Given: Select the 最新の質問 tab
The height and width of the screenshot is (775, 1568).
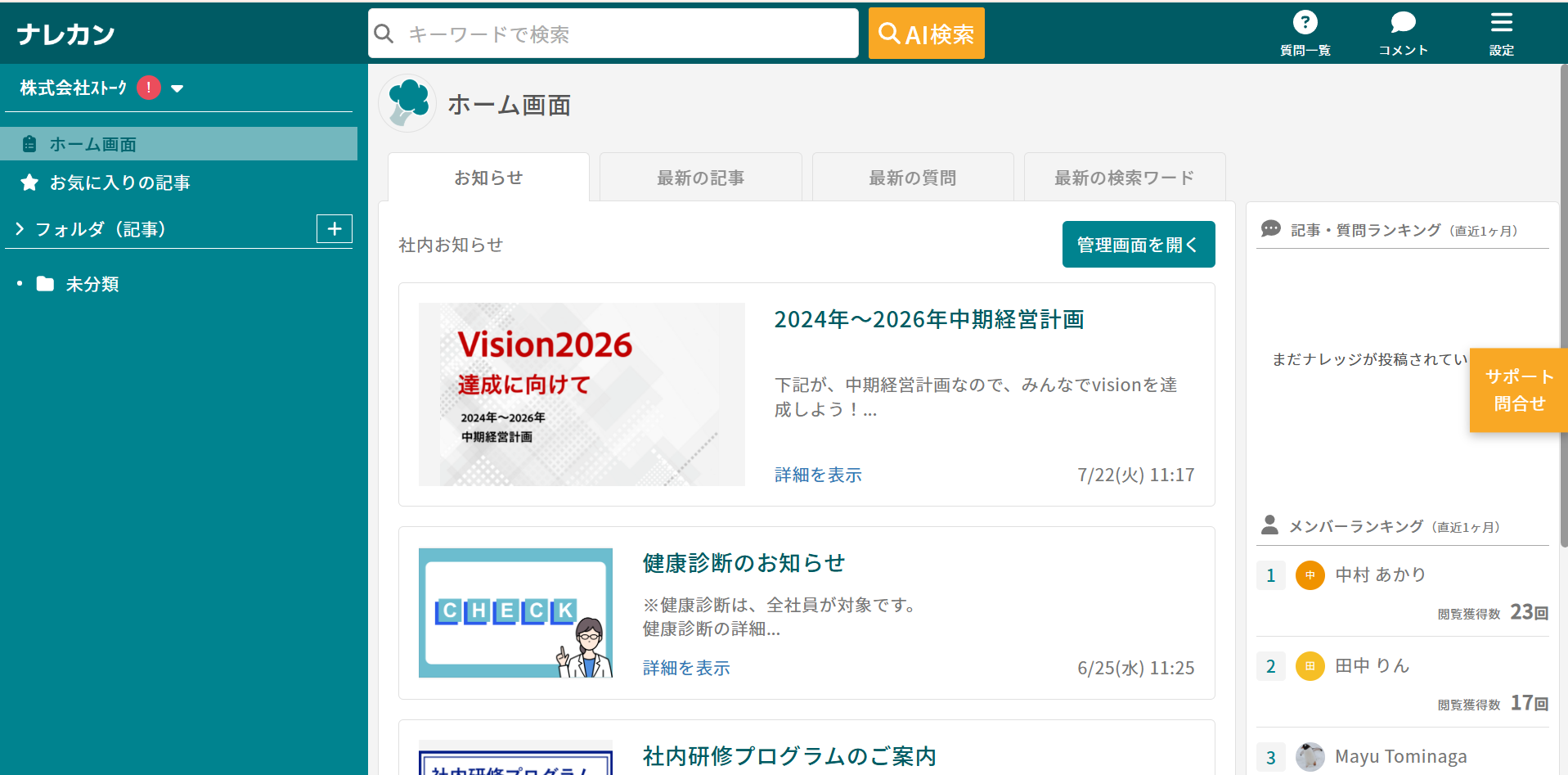Looking at the screenshot, I should [x=912, y=178].
